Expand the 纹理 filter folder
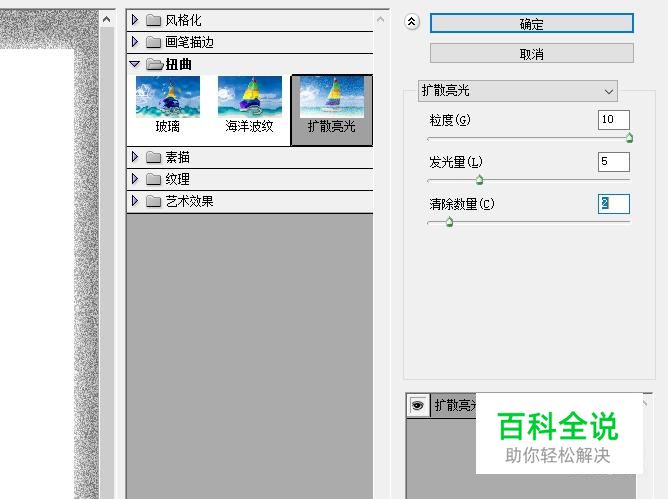 (135, 179)
